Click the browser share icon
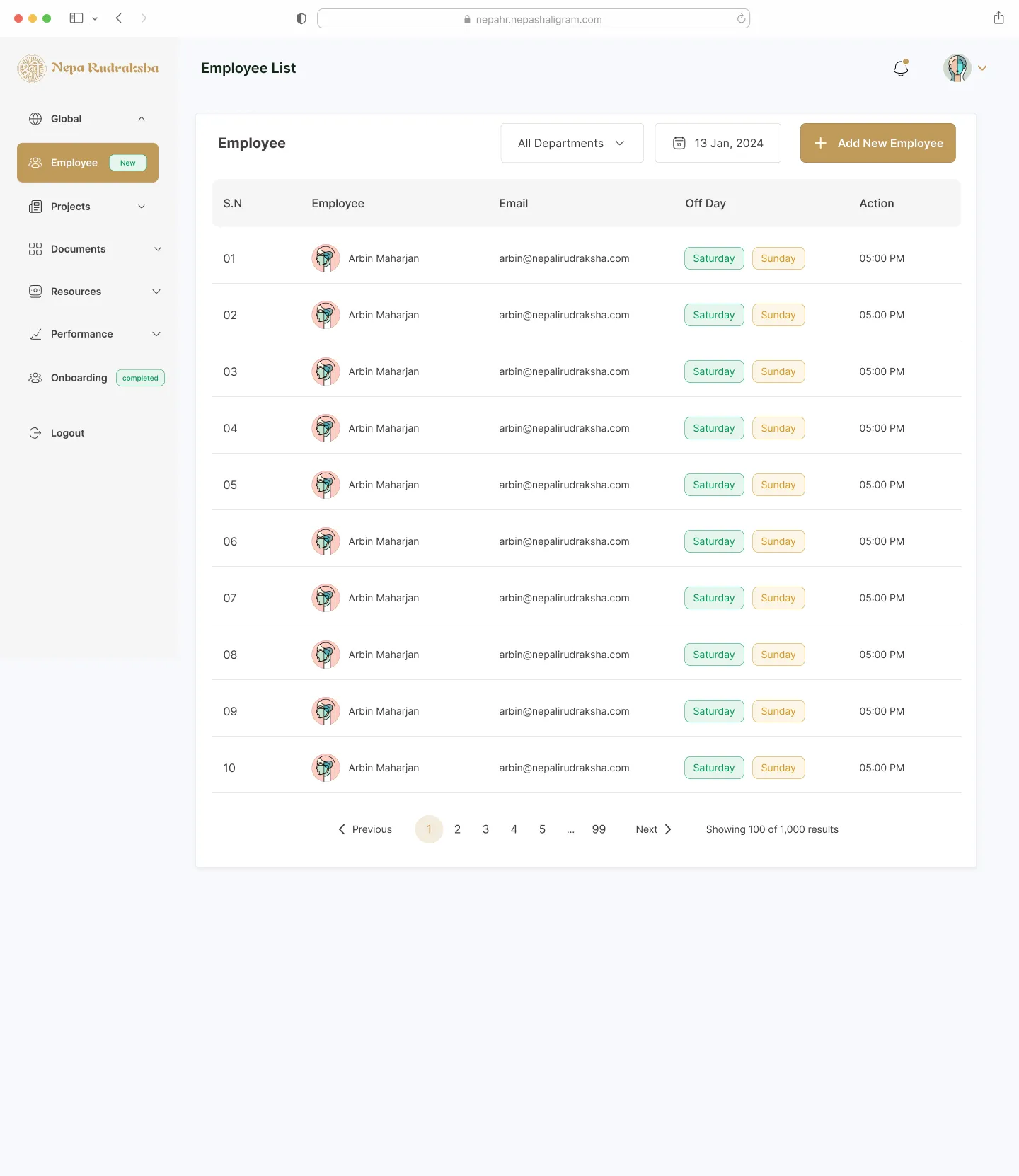 [998, 18]
